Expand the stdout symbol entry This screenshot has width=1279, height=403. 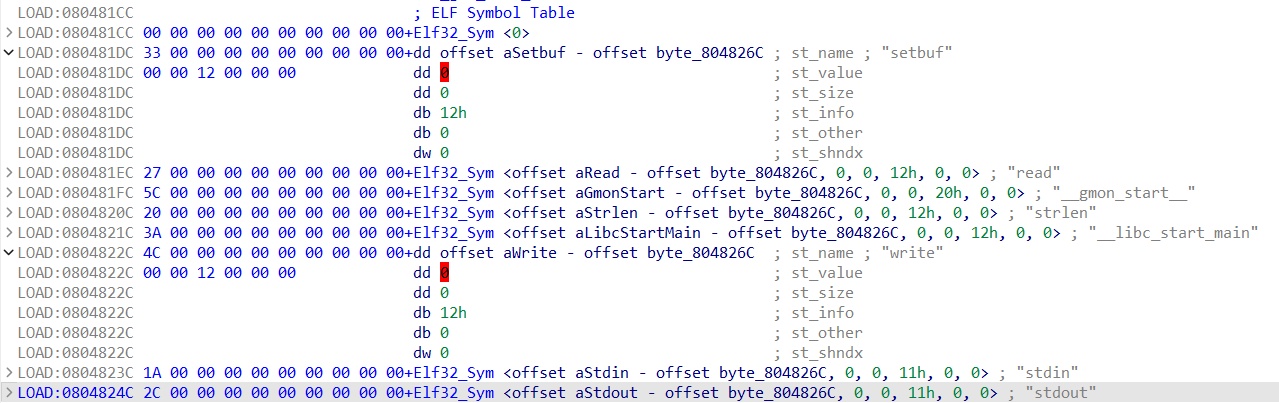tap(9, 393)
